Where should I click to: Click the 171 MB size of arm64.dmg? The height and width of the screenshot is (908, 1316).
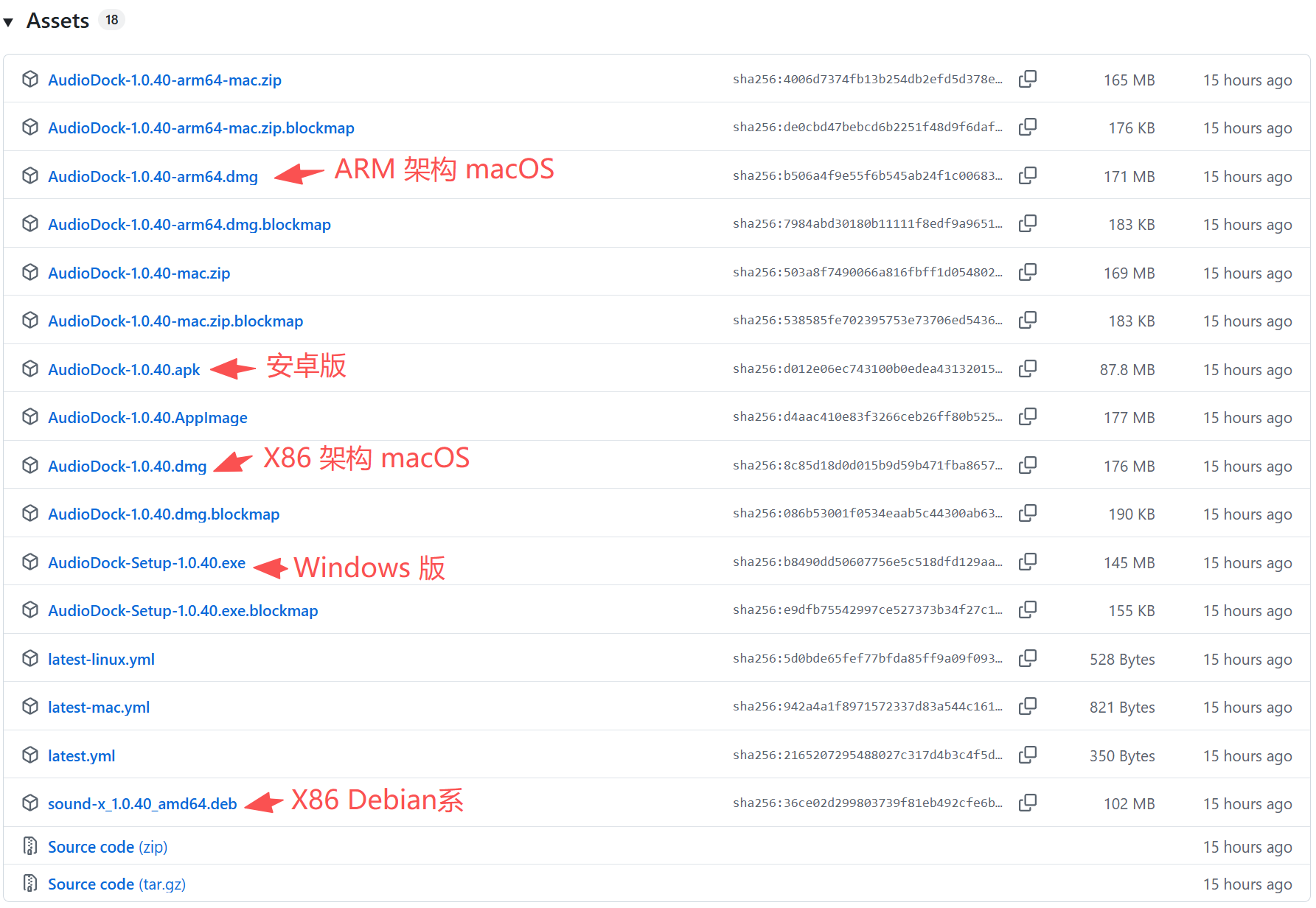click(1129, 177)
